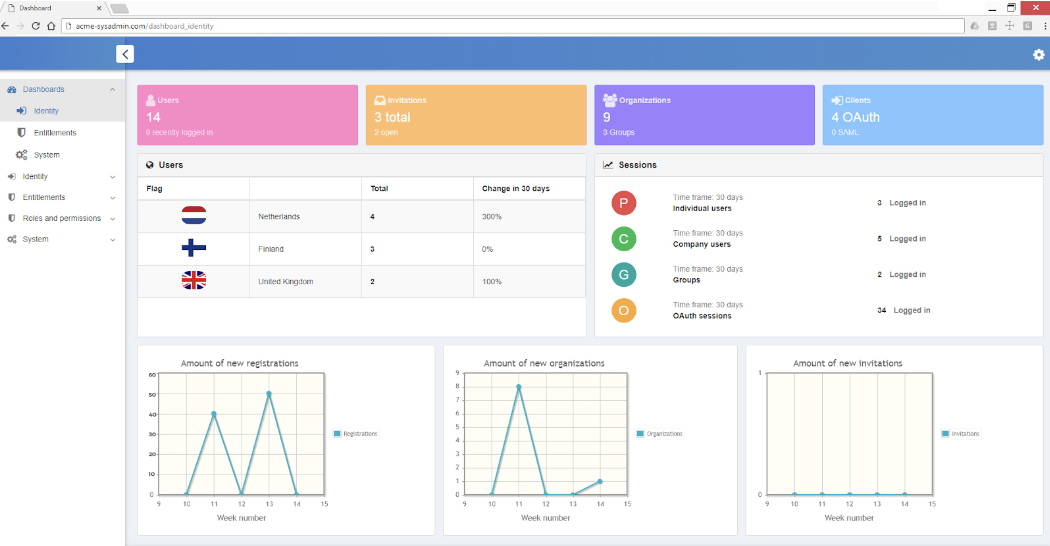The image size is (1050, 546).
Task: Collapse the sidebar with the back arrow button
Action: click(125, 54)
